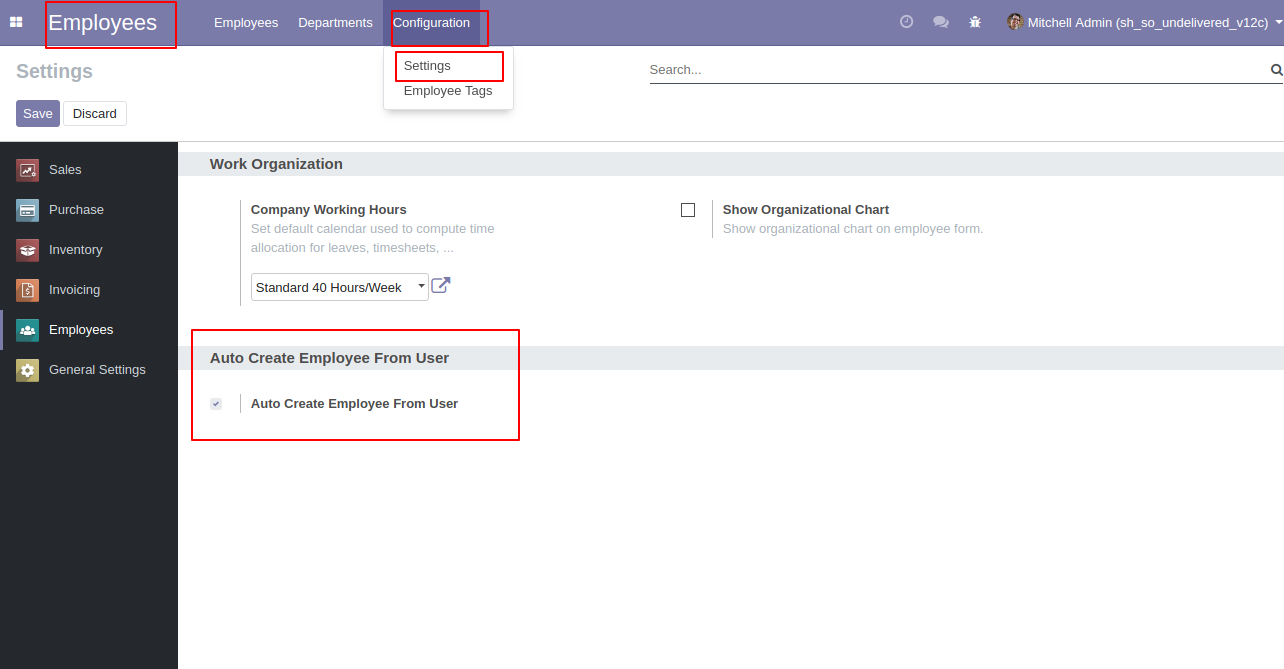
Task: Click Show Organizational Chart label
Action: [806, 210]
